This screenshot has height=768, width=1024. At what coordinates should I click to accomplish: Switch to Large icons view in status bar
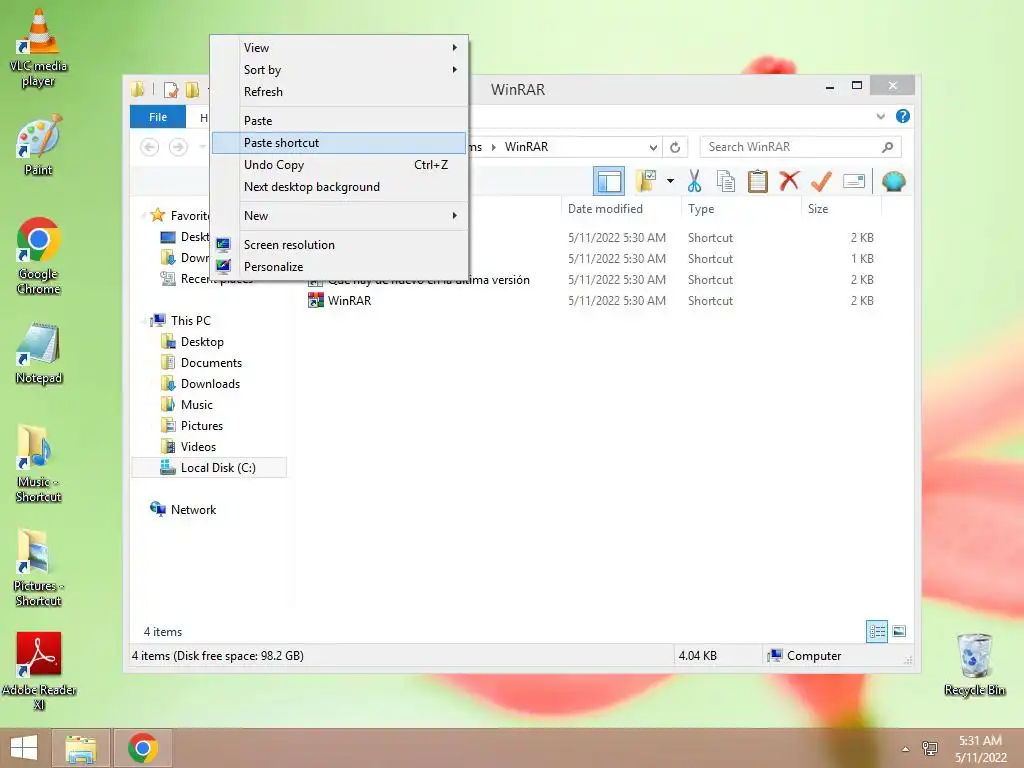click(899, 632)
